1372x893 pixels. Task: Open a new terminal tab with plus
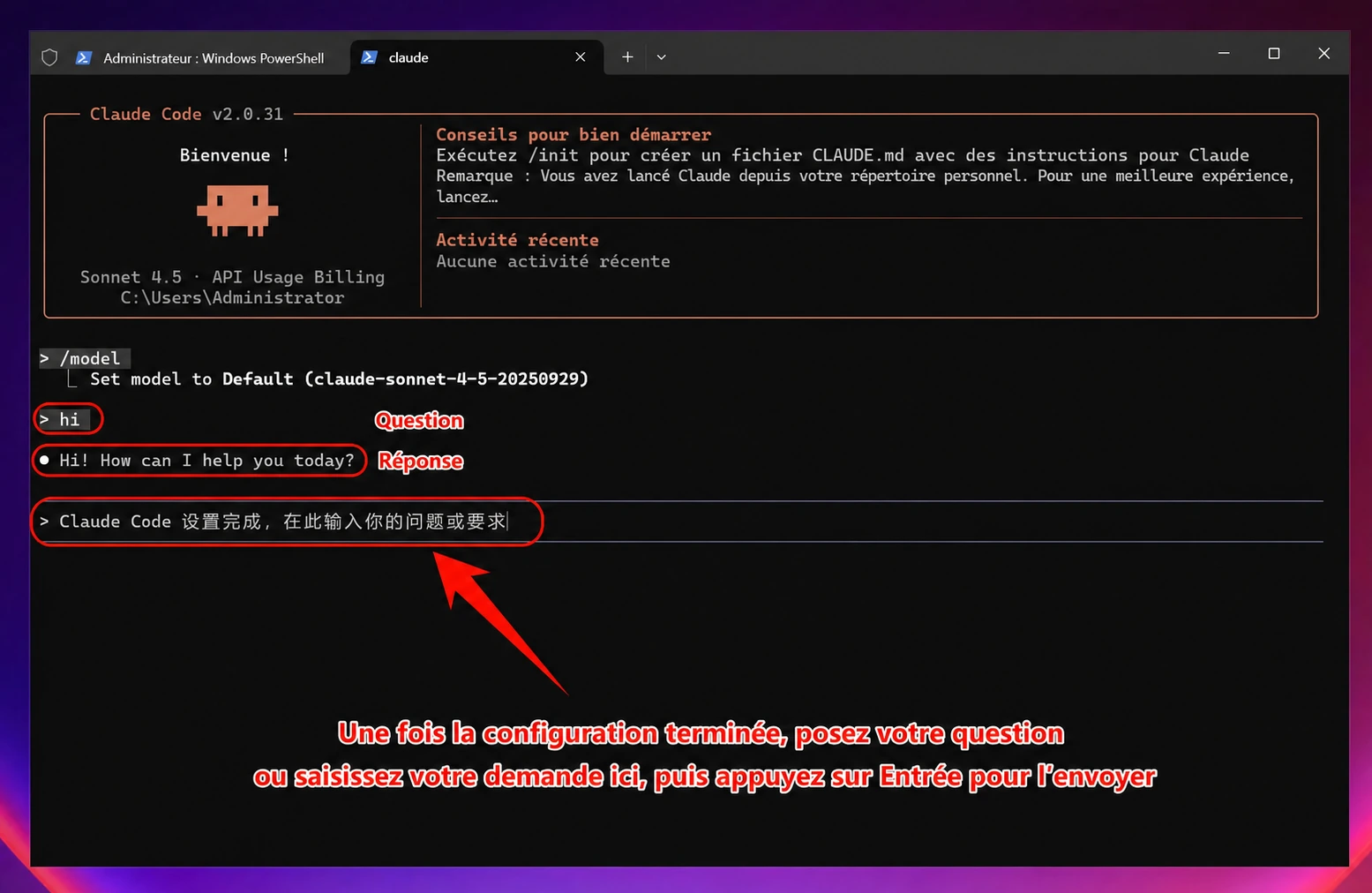coord(627,57)
